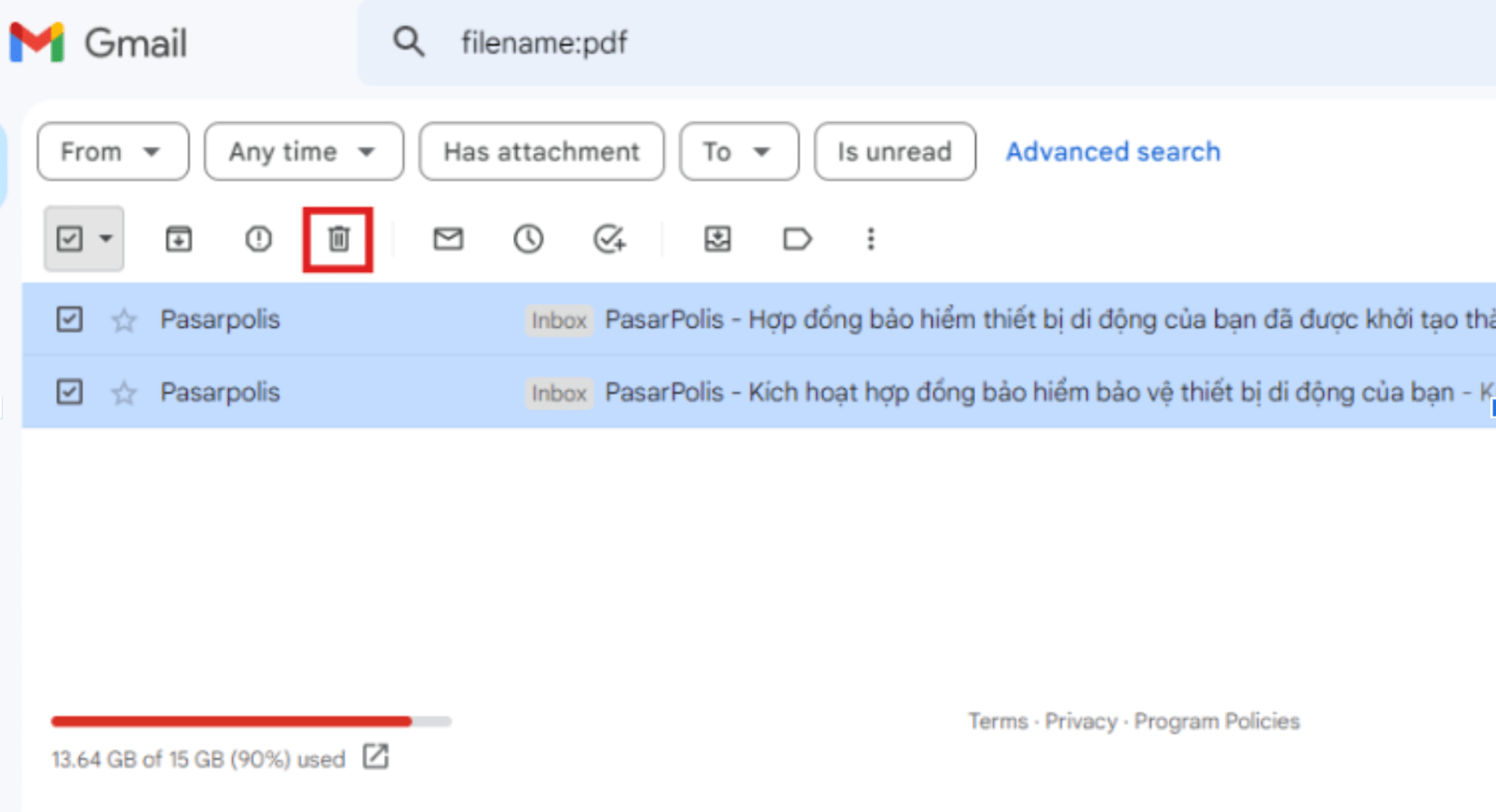Star the Pasarpolis Kích hoạt hợp đồng email
1496x812 pixels.
click(124, 393)
